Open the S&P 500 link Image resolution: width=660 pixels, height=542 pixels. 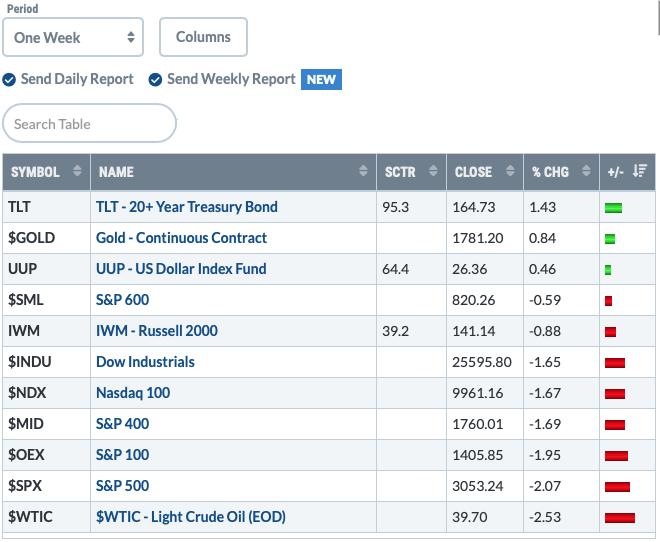tap(122, 486)
